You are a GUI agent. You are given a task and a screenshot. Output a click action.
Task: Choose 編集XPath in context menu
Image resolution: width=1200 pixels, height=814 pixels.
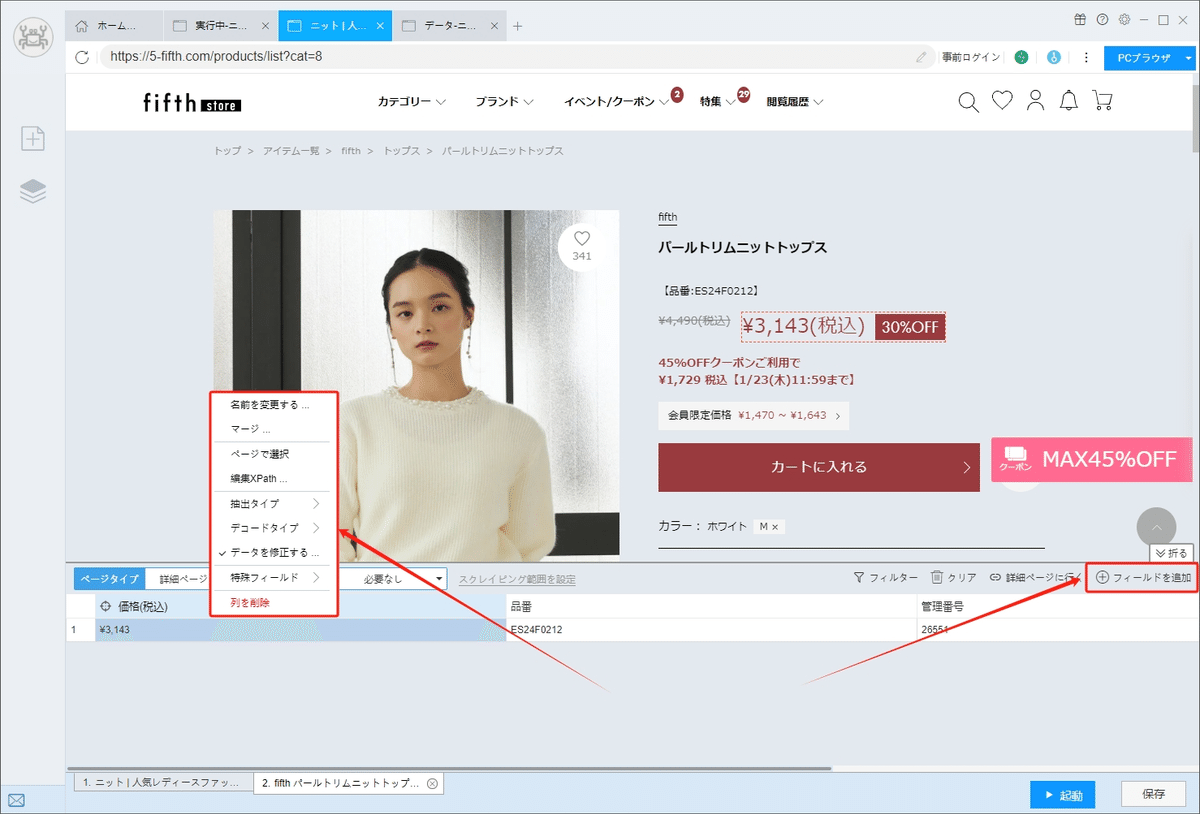pos(274,479)
